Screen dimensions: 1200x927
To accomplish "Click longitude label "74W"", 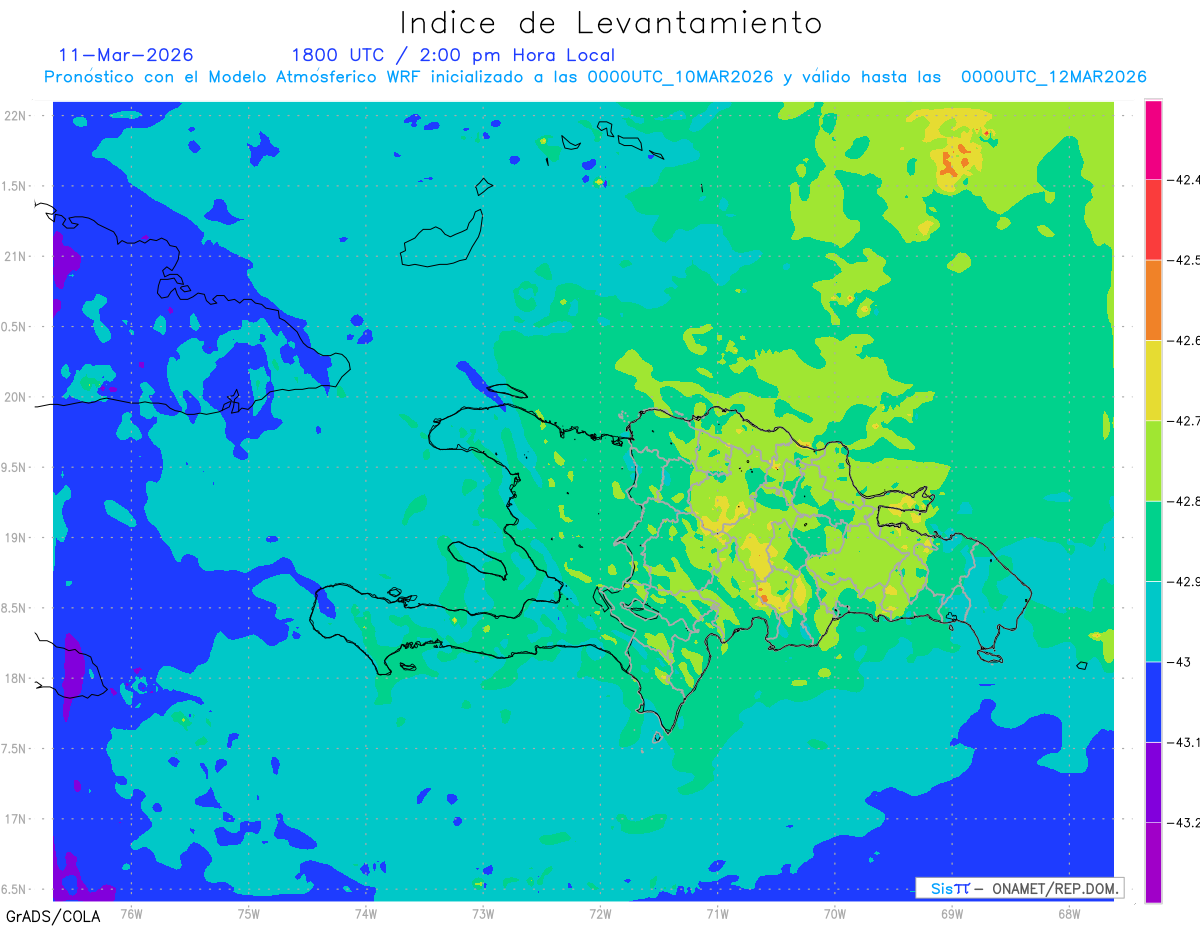I will click(366, 914).
